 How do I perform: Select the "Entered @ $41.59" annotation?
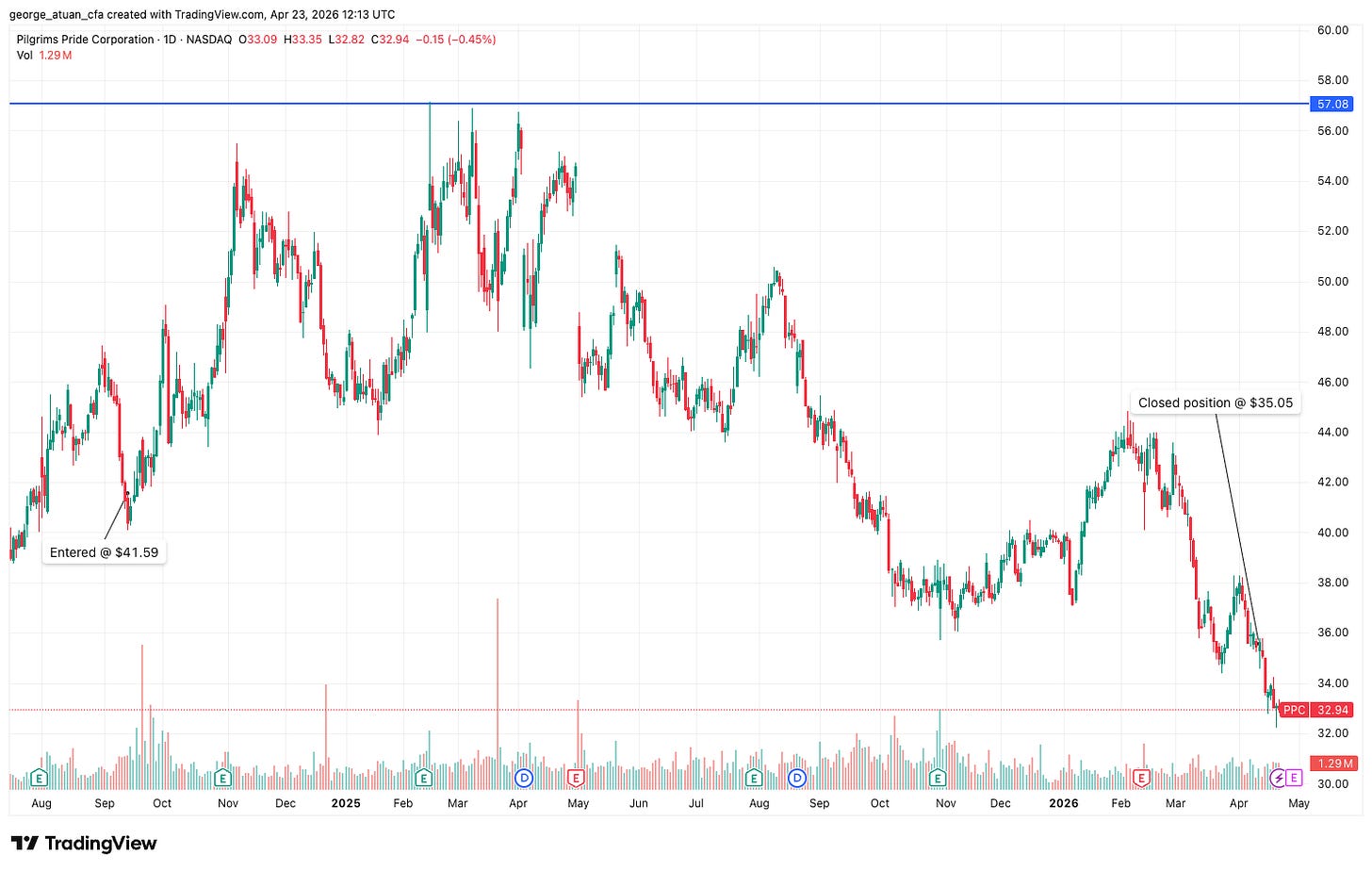click(x=104, y=551)
